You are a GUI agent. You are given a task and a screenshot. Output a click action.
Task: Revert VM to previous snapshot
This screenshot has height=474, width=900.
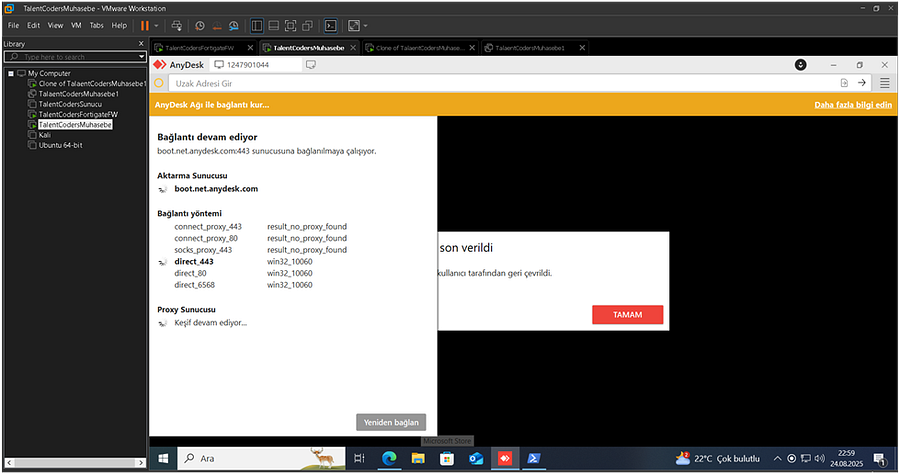(217, 26)
